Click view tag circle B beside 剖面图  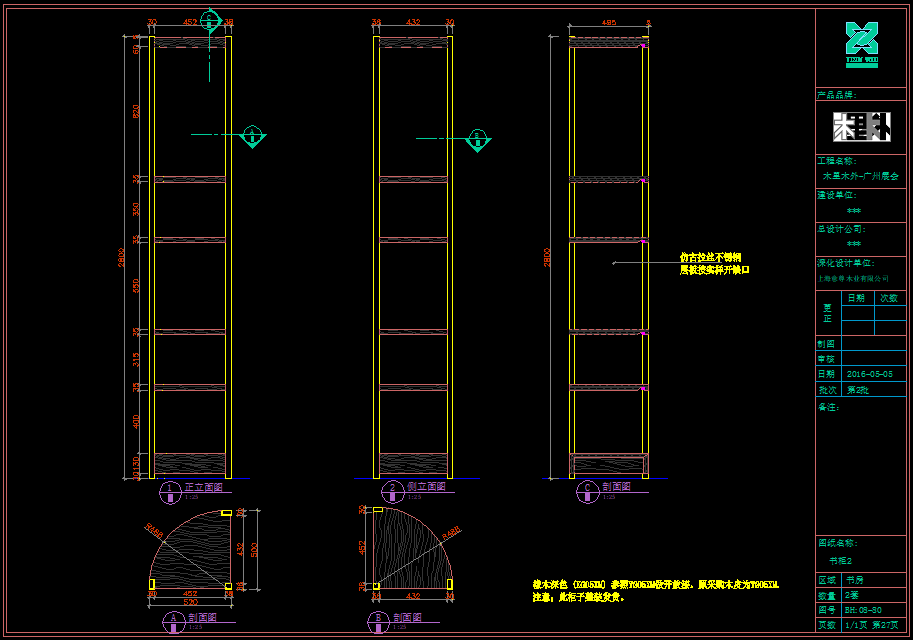(378, 622)
